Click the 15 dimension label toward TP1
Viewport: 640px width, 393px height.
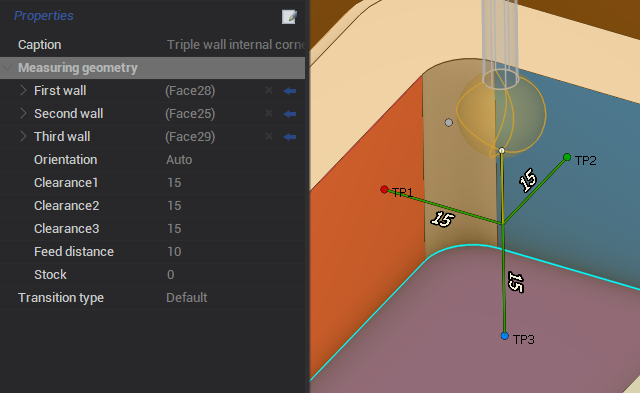point(442,219)
